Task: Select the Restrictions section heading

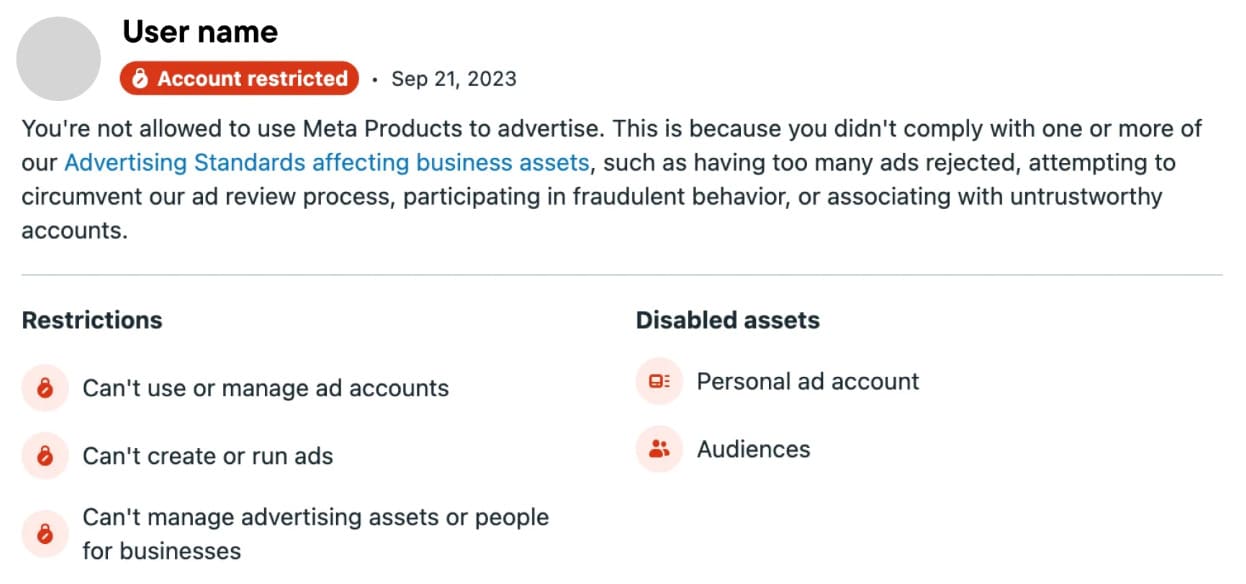Action: click(92, 320)
